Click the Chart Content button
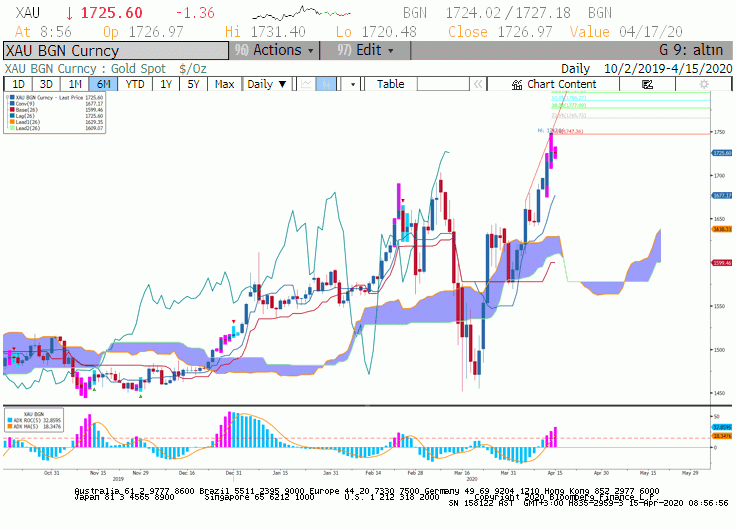736x530 pixels. point(553,84)
